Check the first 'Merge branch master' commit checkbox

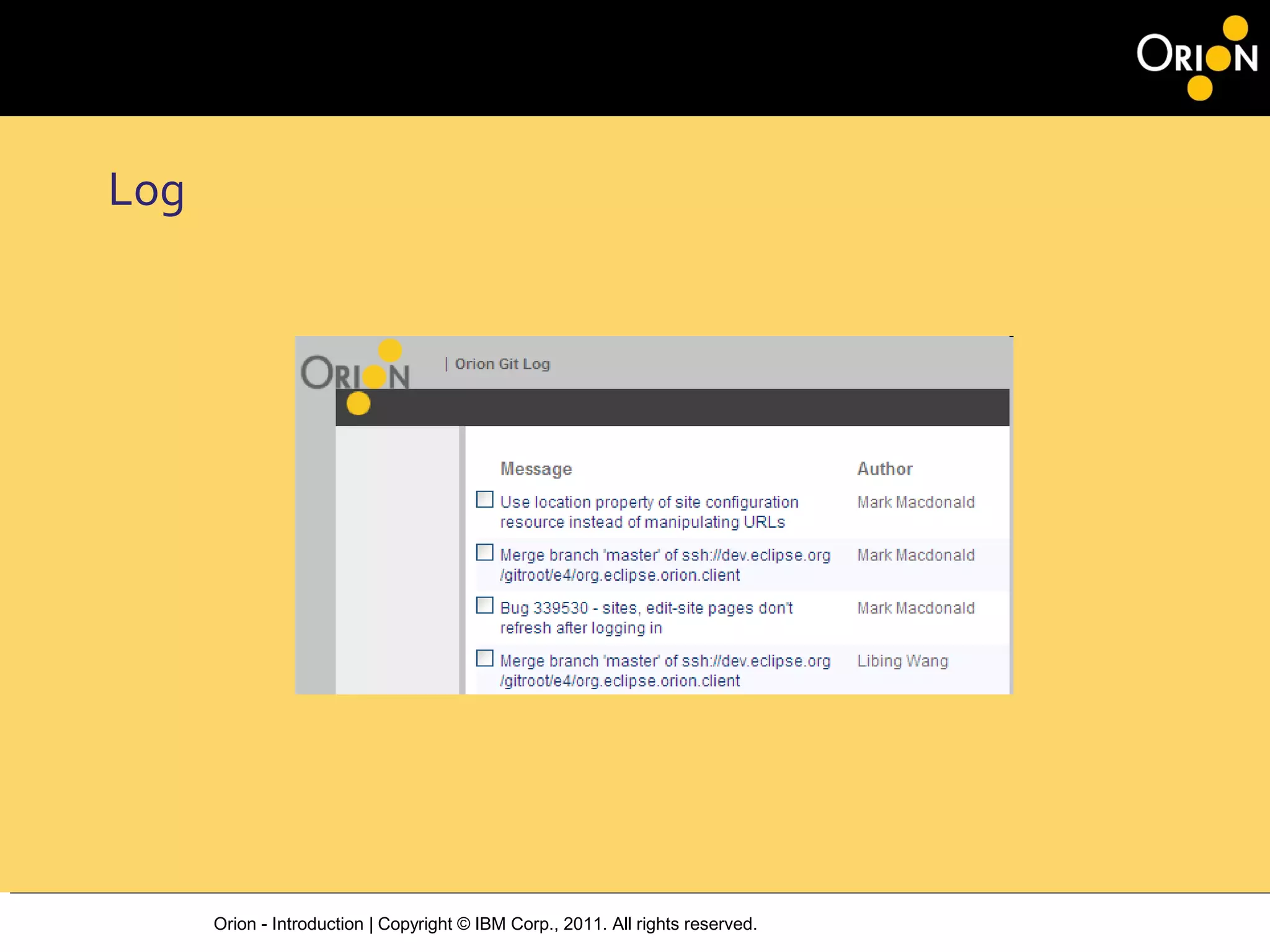coord(484,552)
